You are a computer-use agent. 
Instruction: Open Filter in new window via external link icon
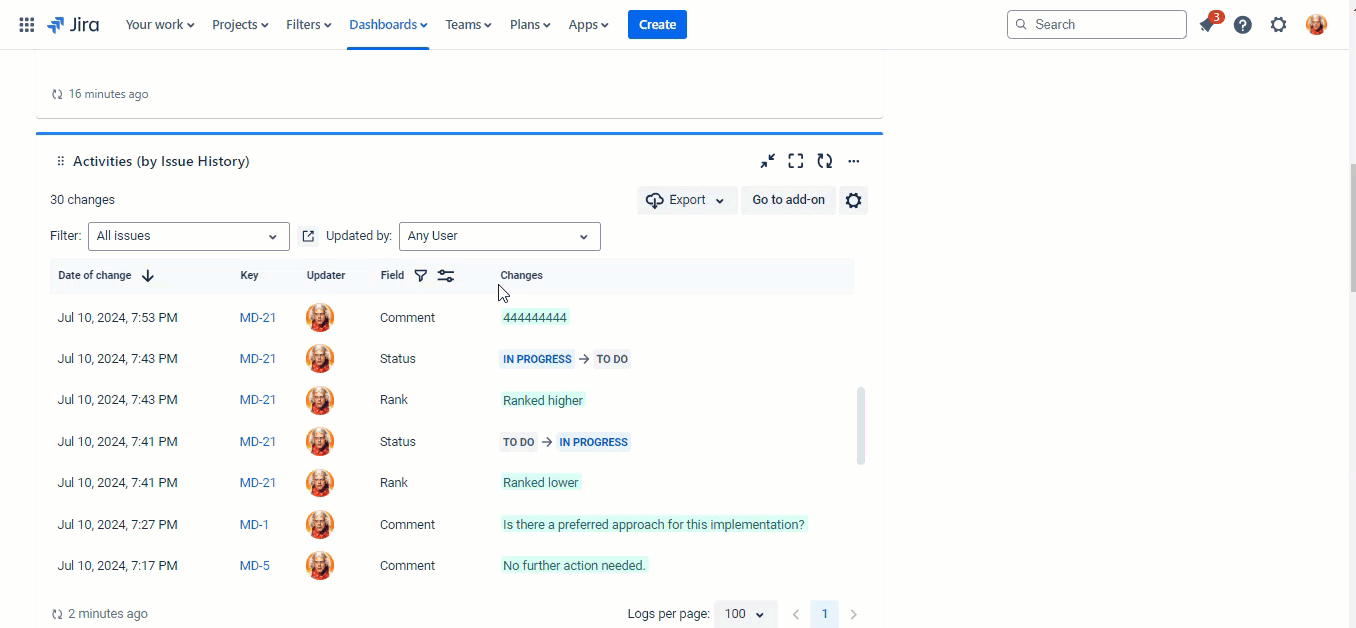point(308,236)
